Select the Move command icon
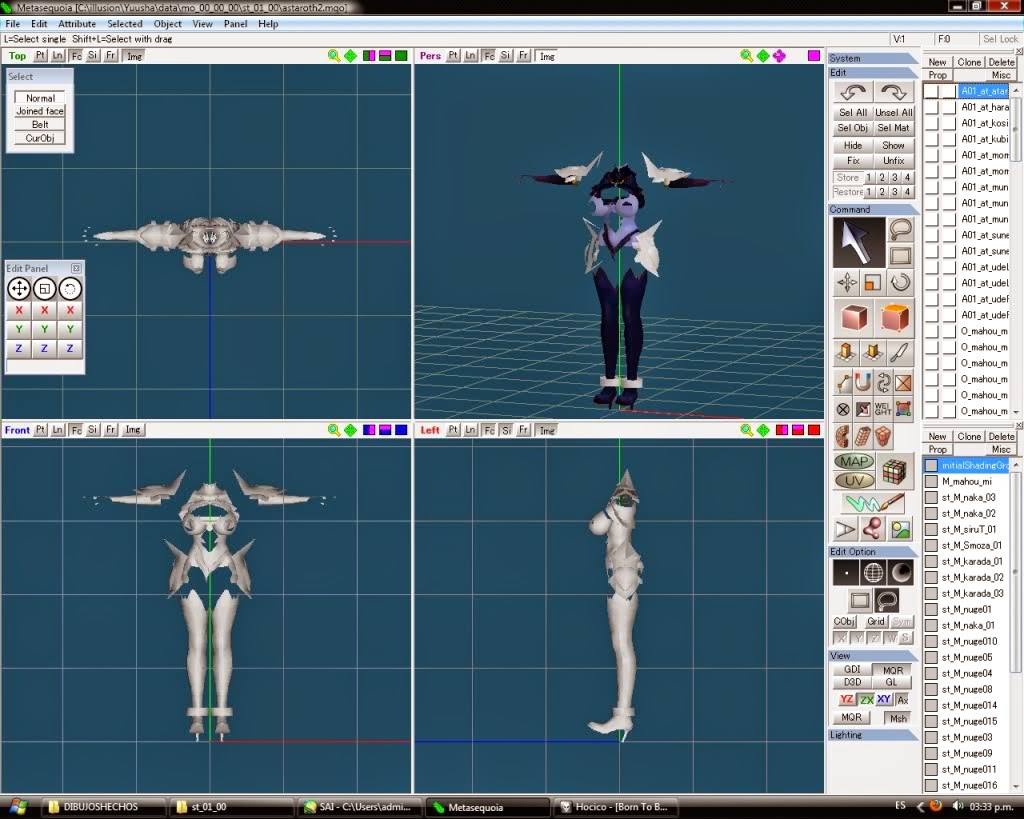This screenshot has width=1024, height=819. (847, 283)
